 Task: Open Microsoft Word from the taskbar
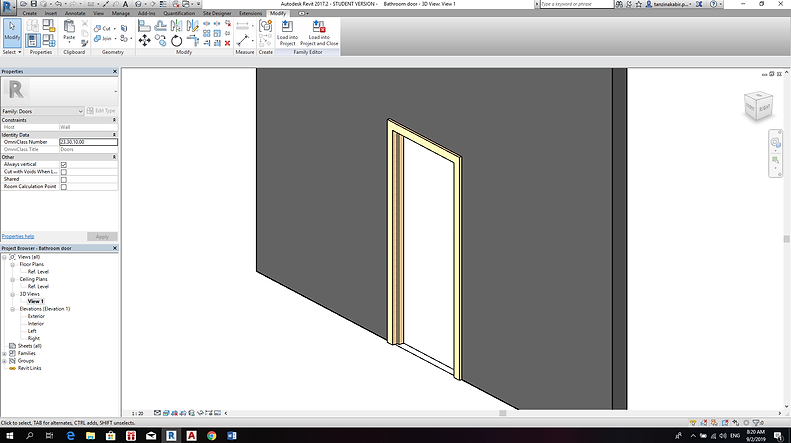point(232,435)
